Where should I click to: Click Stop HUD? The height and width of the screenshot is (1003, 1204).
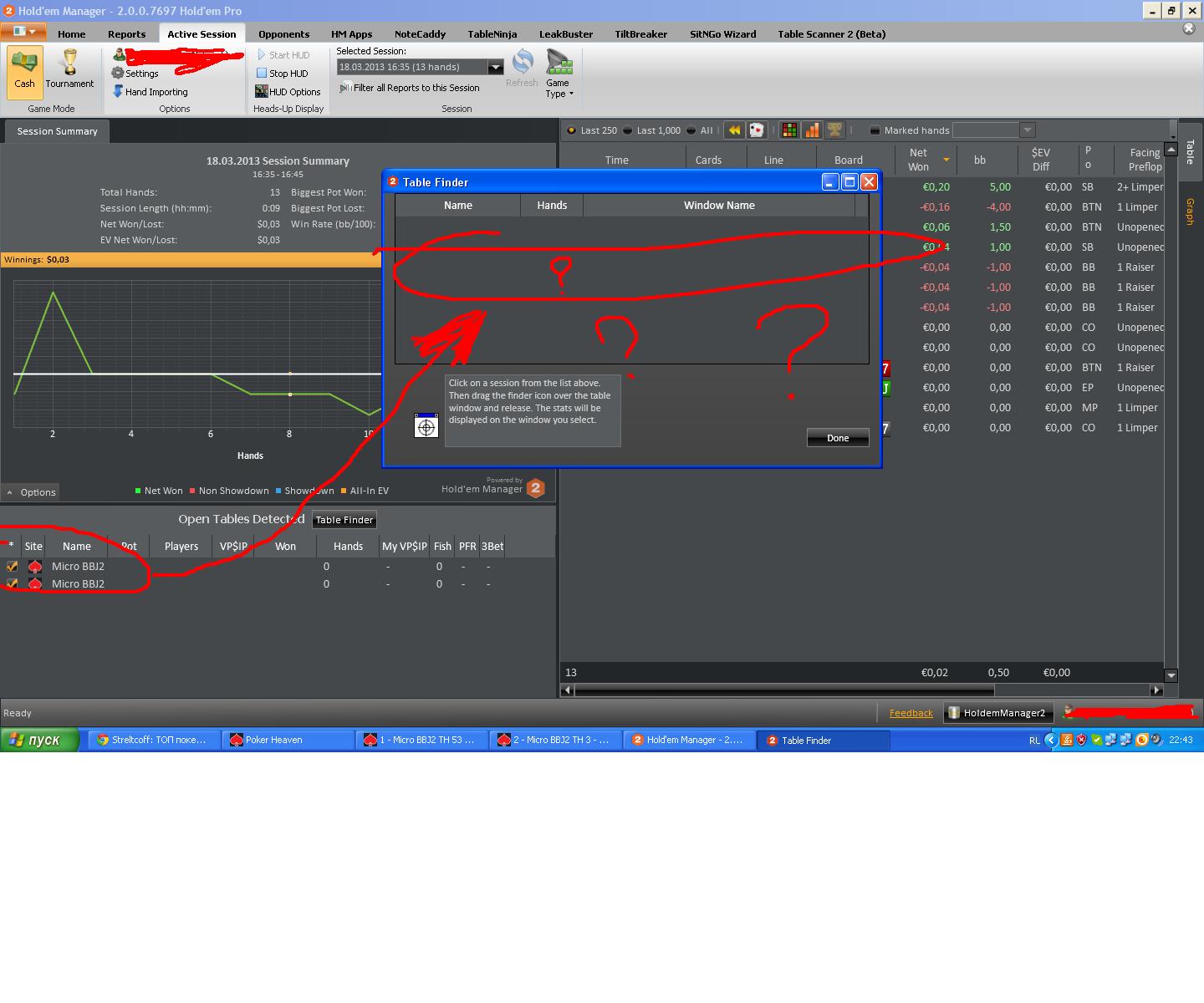click(283, 74)
